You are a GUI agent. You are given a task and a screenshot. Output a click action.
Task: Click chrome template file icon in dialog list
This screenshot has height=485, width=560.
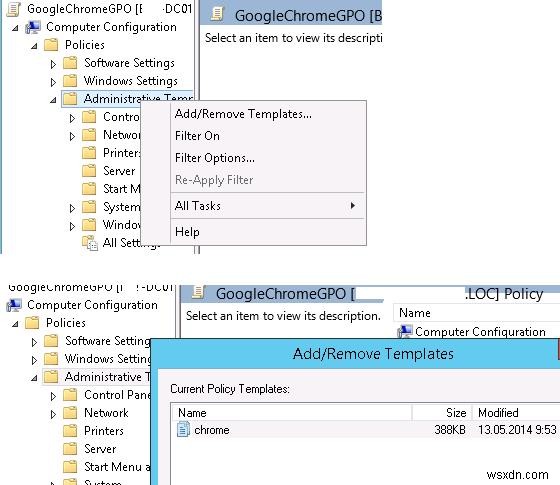pyautogui.click(x=183, y=429)
